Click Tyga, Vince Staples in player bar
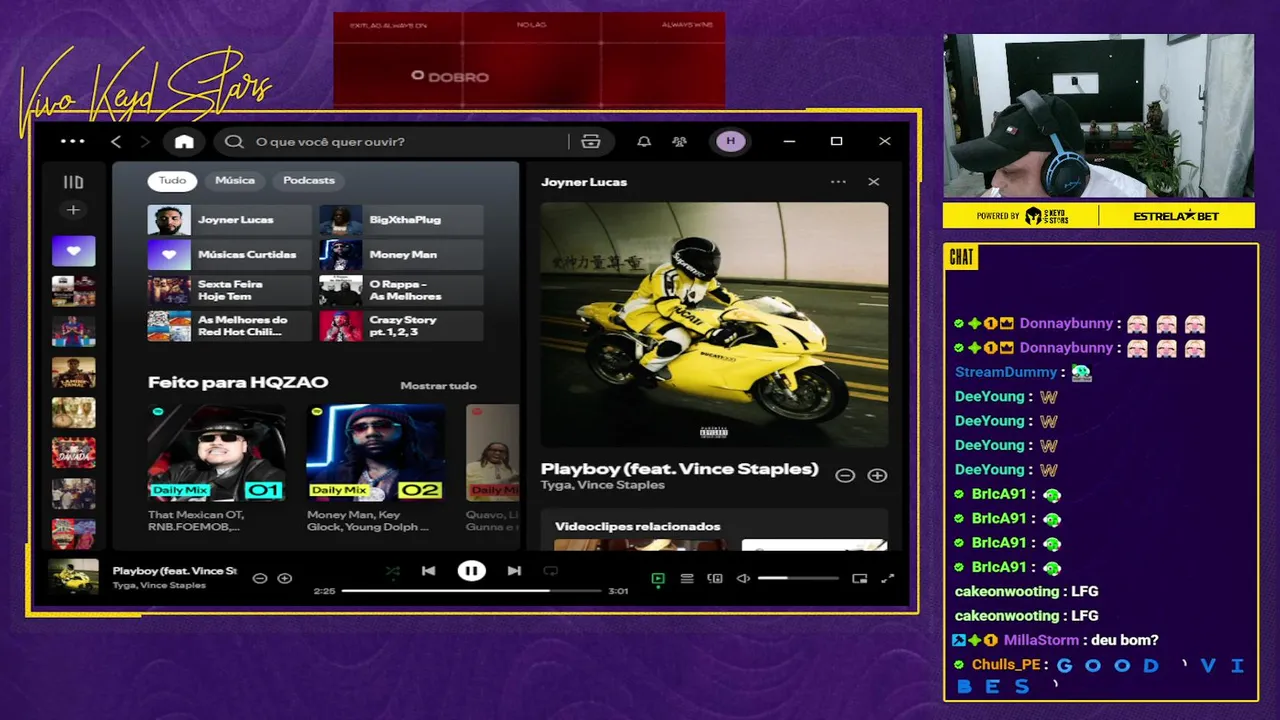Image resolution: width=1280 pixels, height=720 pixels. click(160, 585)
